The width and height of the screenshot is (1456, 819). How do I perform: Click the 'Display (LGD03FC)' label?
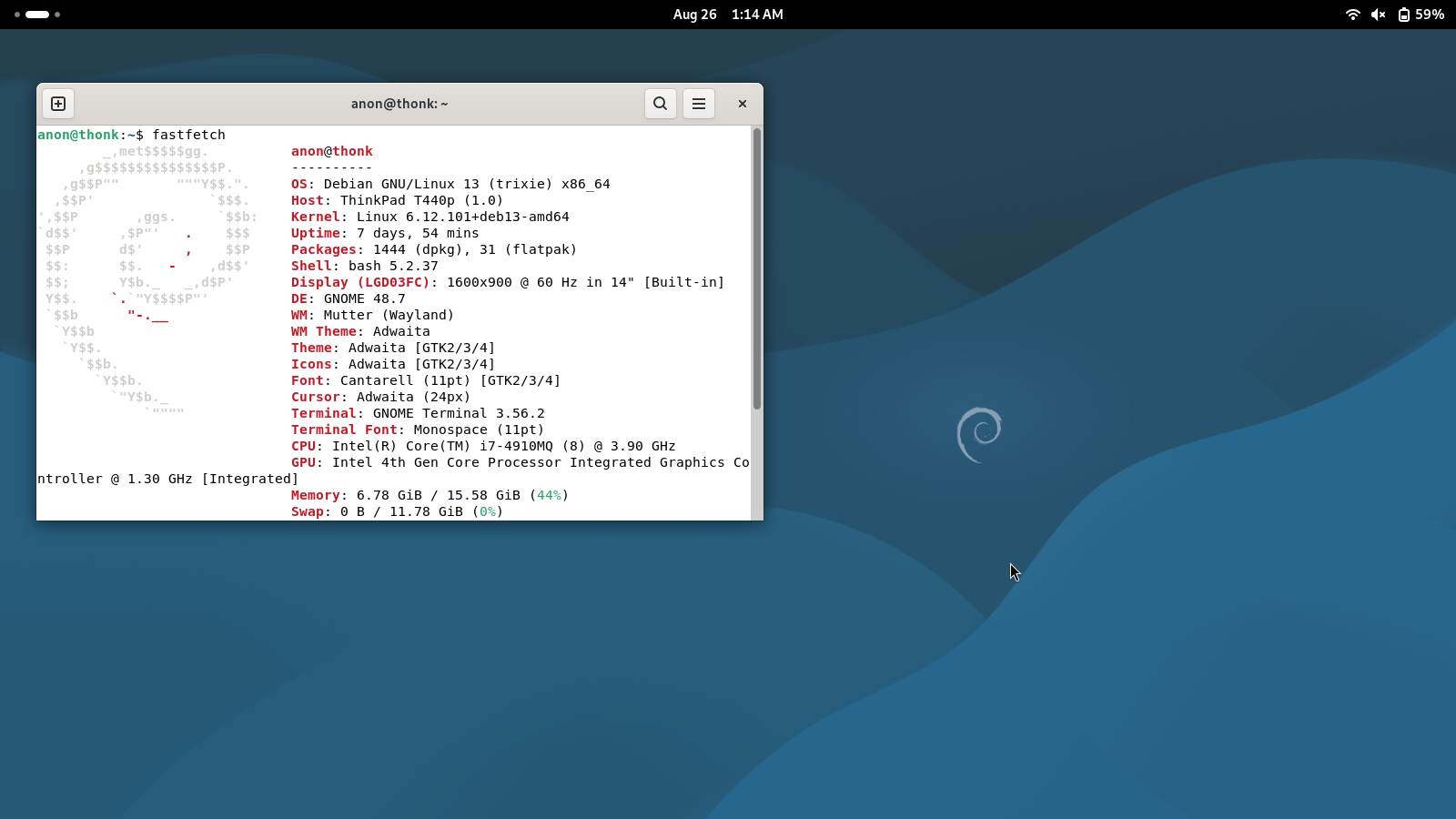point(360,282)
